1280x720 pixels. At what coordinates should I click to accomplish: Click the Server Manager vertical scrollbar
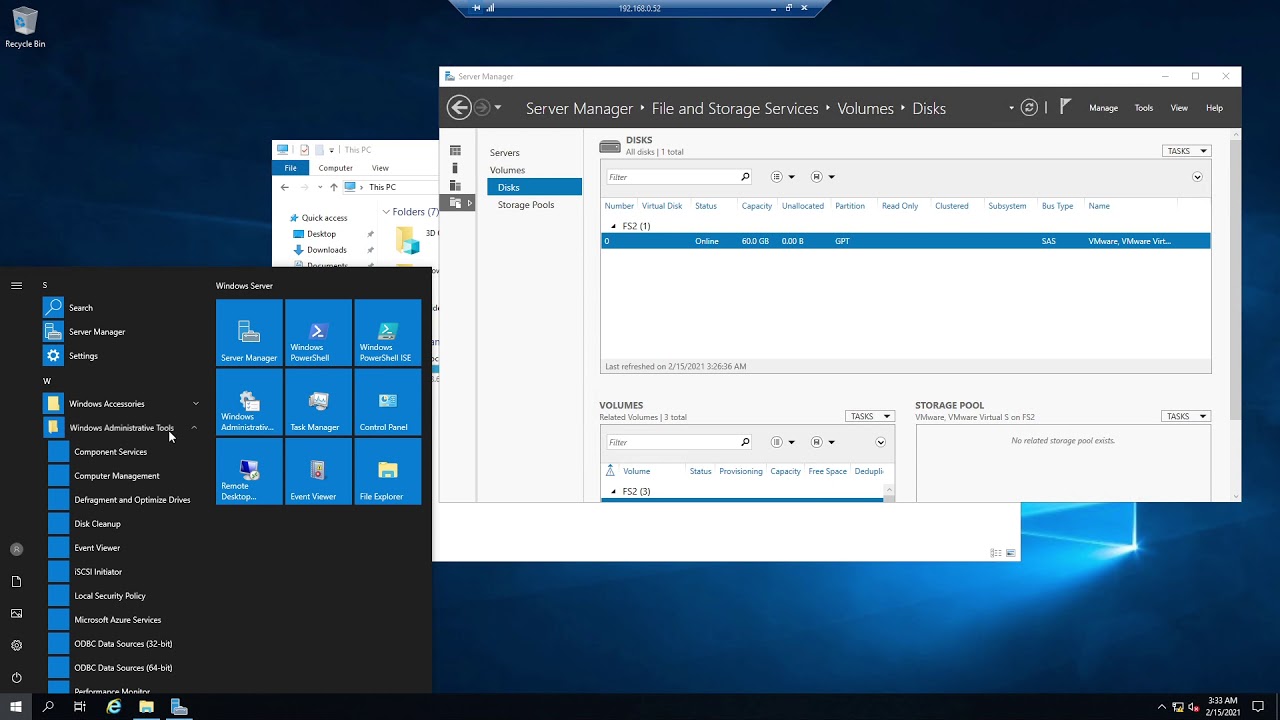click(x=1236, y=280)
